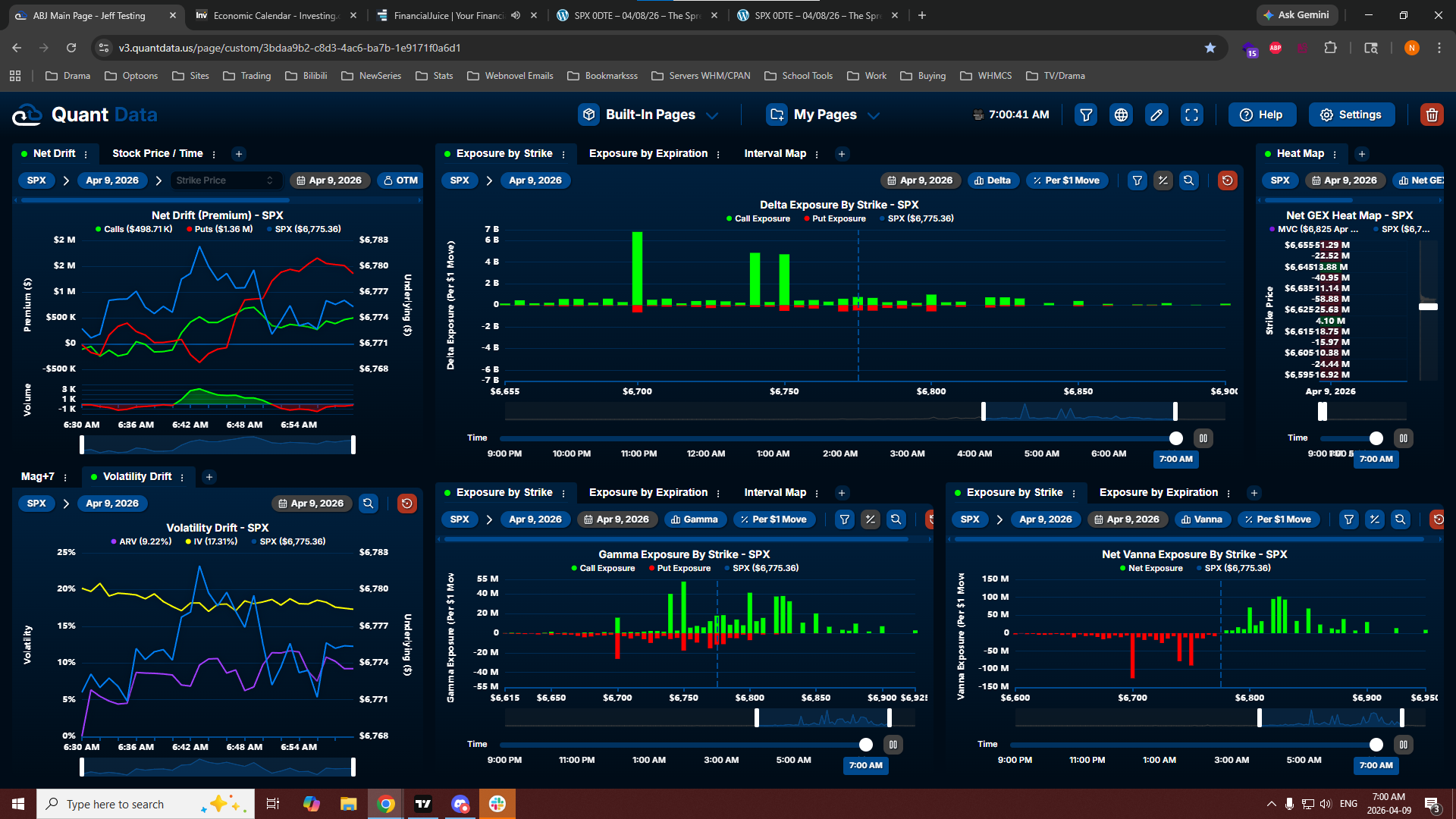Click the pencil edit page icon
Image resolution: width=1456 pixels, height=819 pixels.
click(x=1156, y=115)
